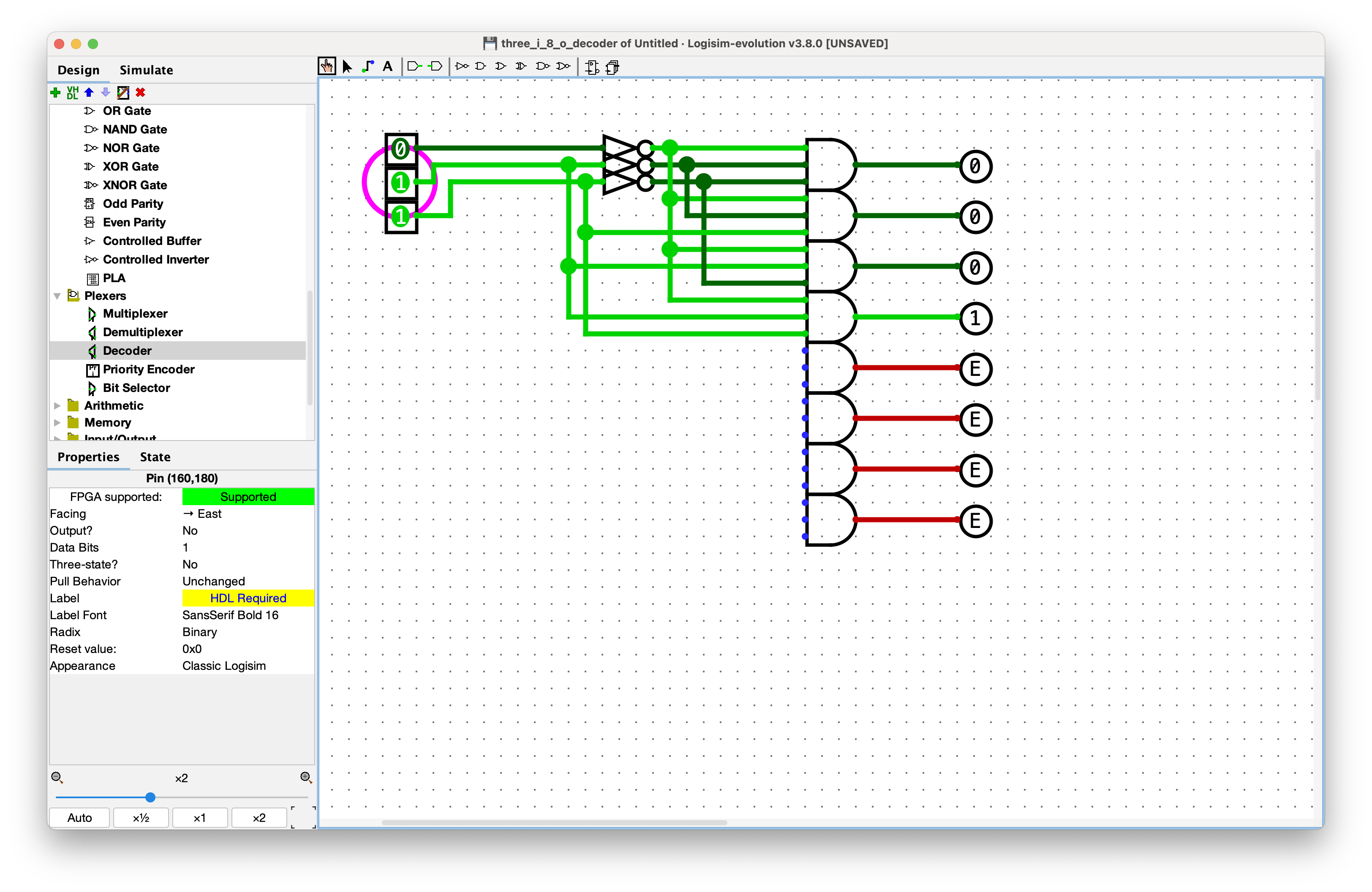Click the edit circuit appearance icon
The image size is (1372, 892).
click(123, 93)
